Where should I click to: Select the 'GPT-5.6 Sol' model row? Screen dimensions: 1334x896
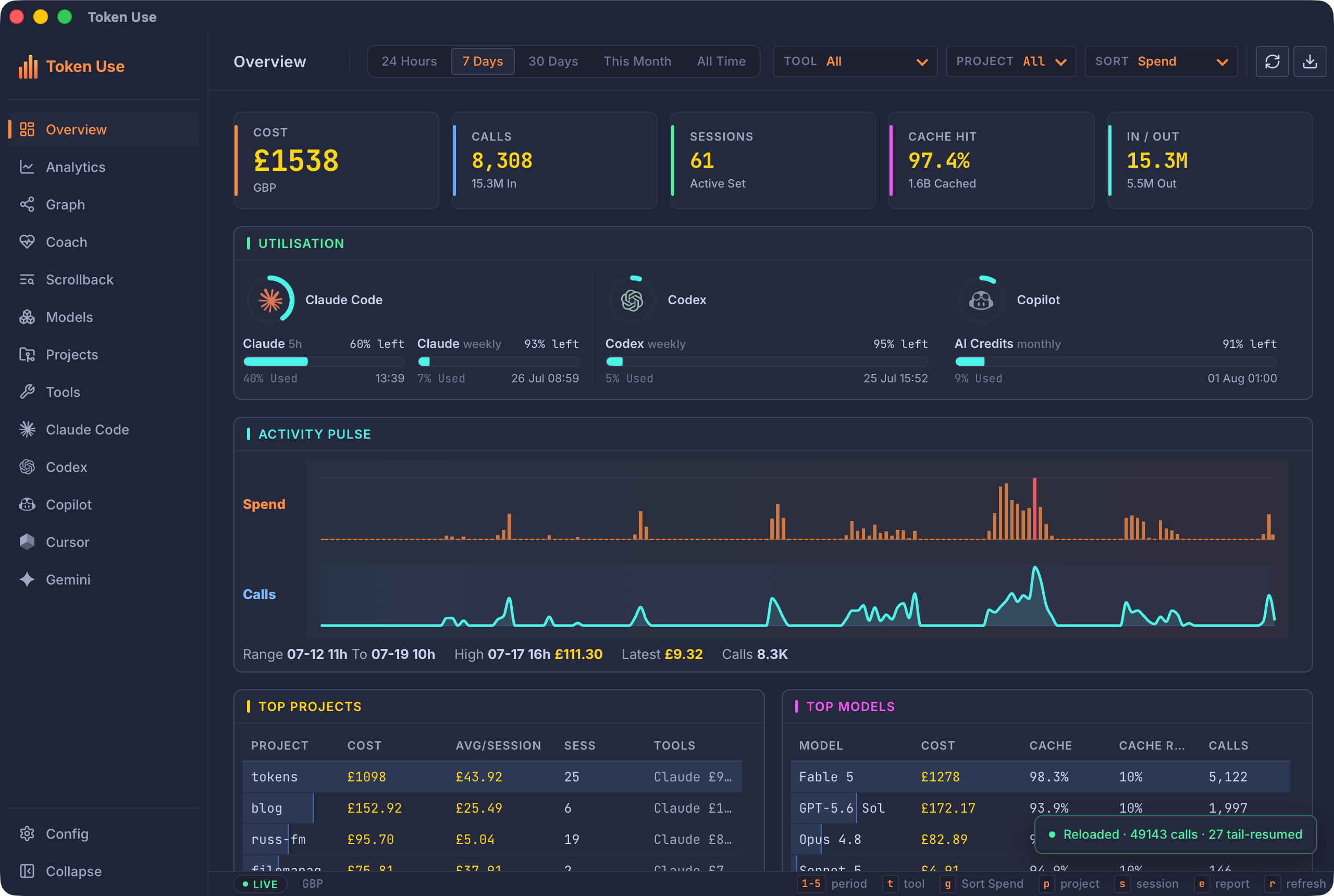point(1040,808)
